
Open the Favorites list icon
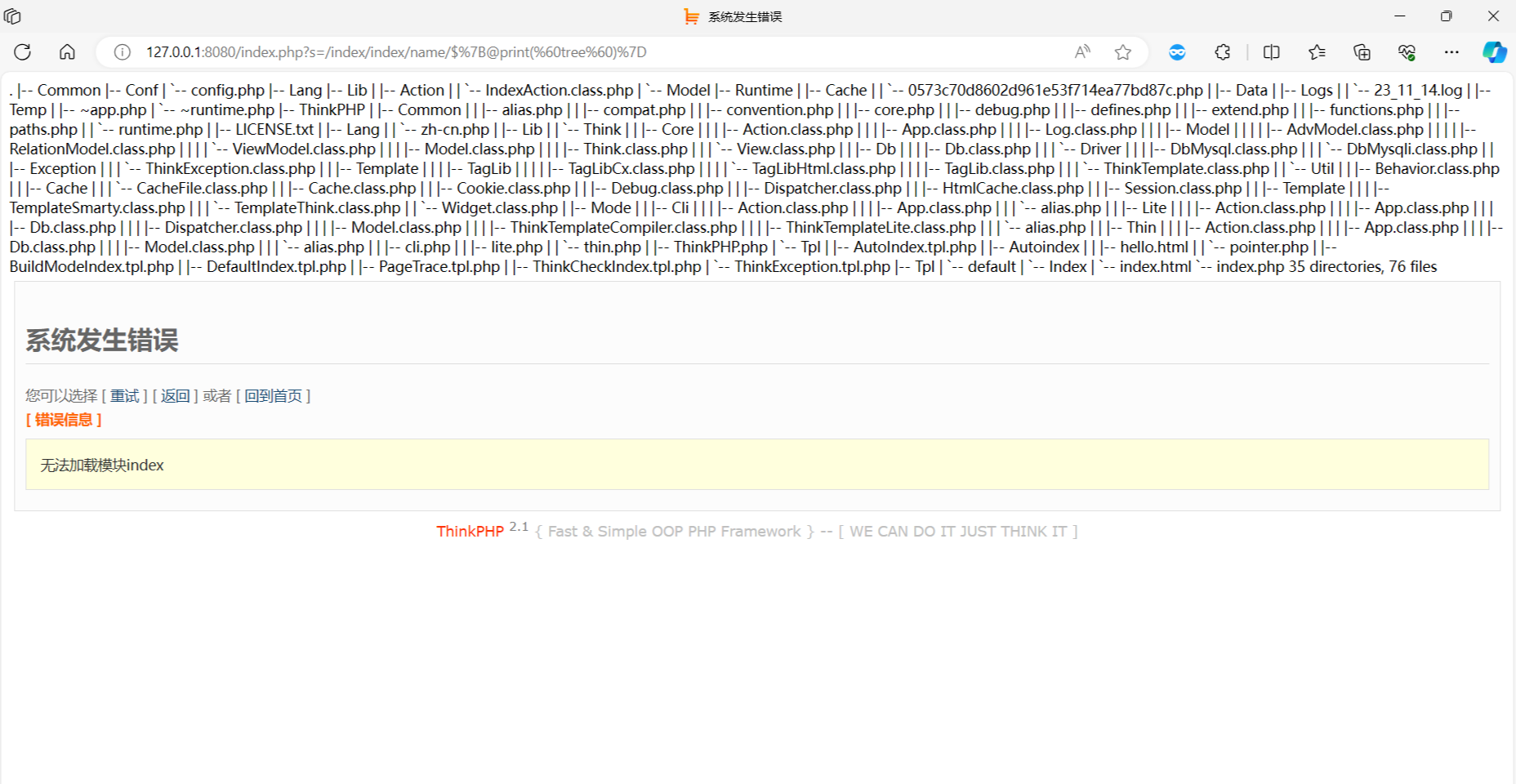coord(1317,52)
